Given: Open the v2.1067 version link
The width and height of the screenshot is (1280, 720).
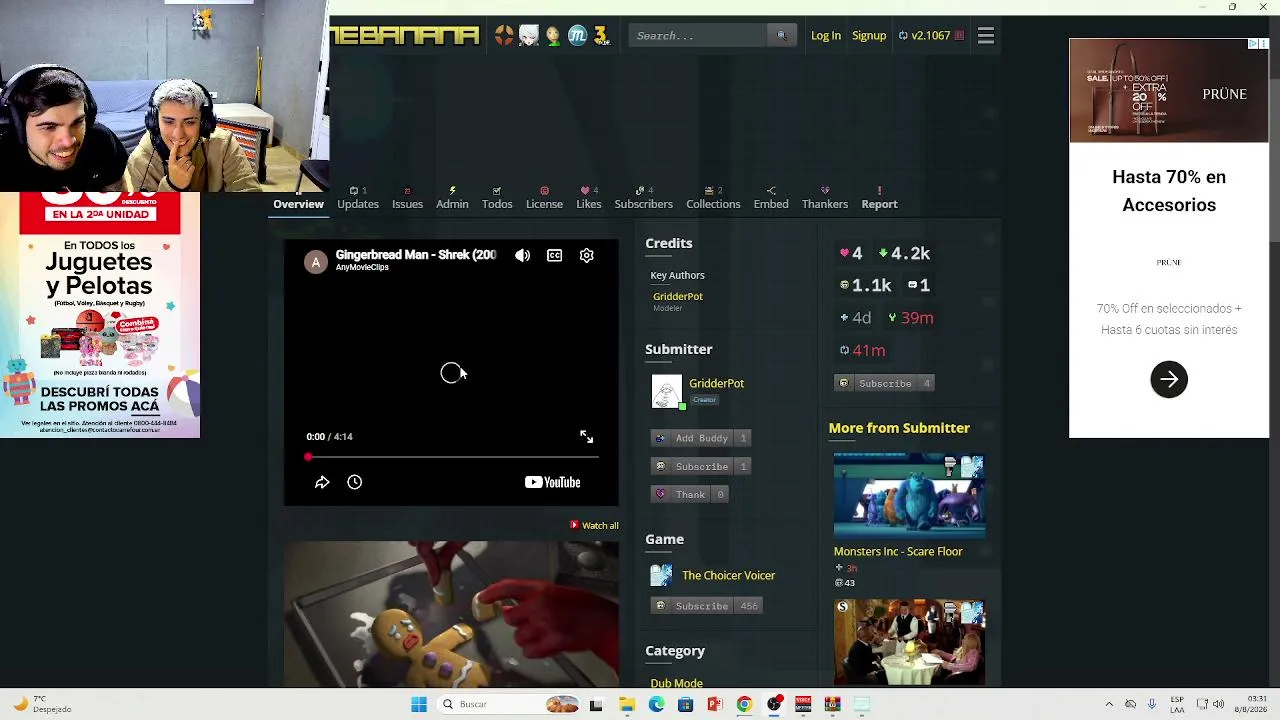Looking at the screenshot, I should [x=931, y=36].
